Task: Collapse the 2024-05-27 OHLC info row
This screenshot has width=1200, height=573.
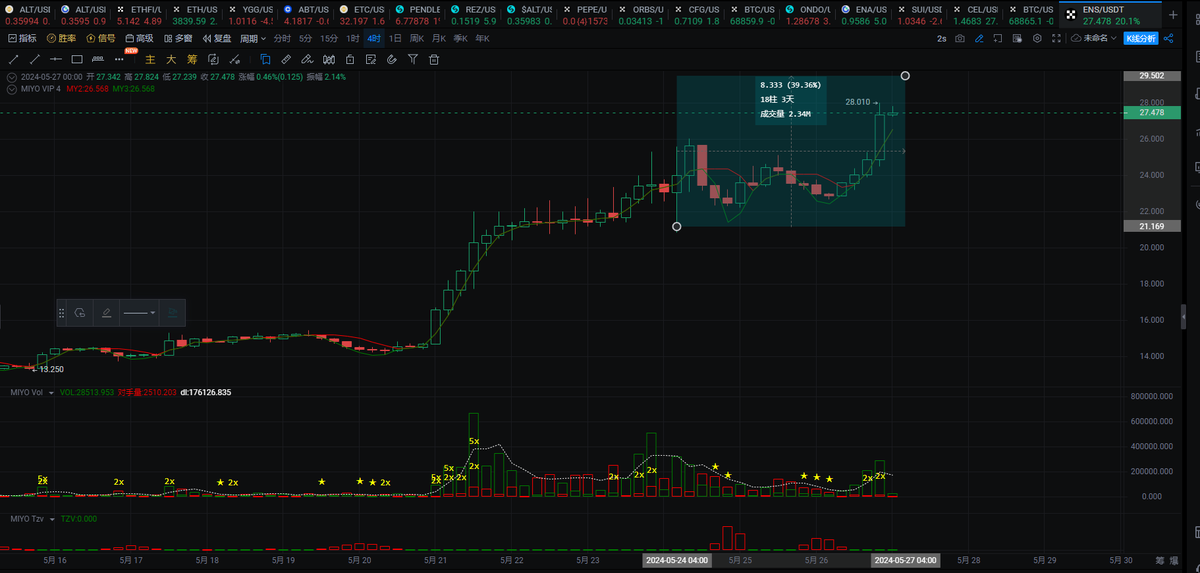Action: click(x=11, y=77)
